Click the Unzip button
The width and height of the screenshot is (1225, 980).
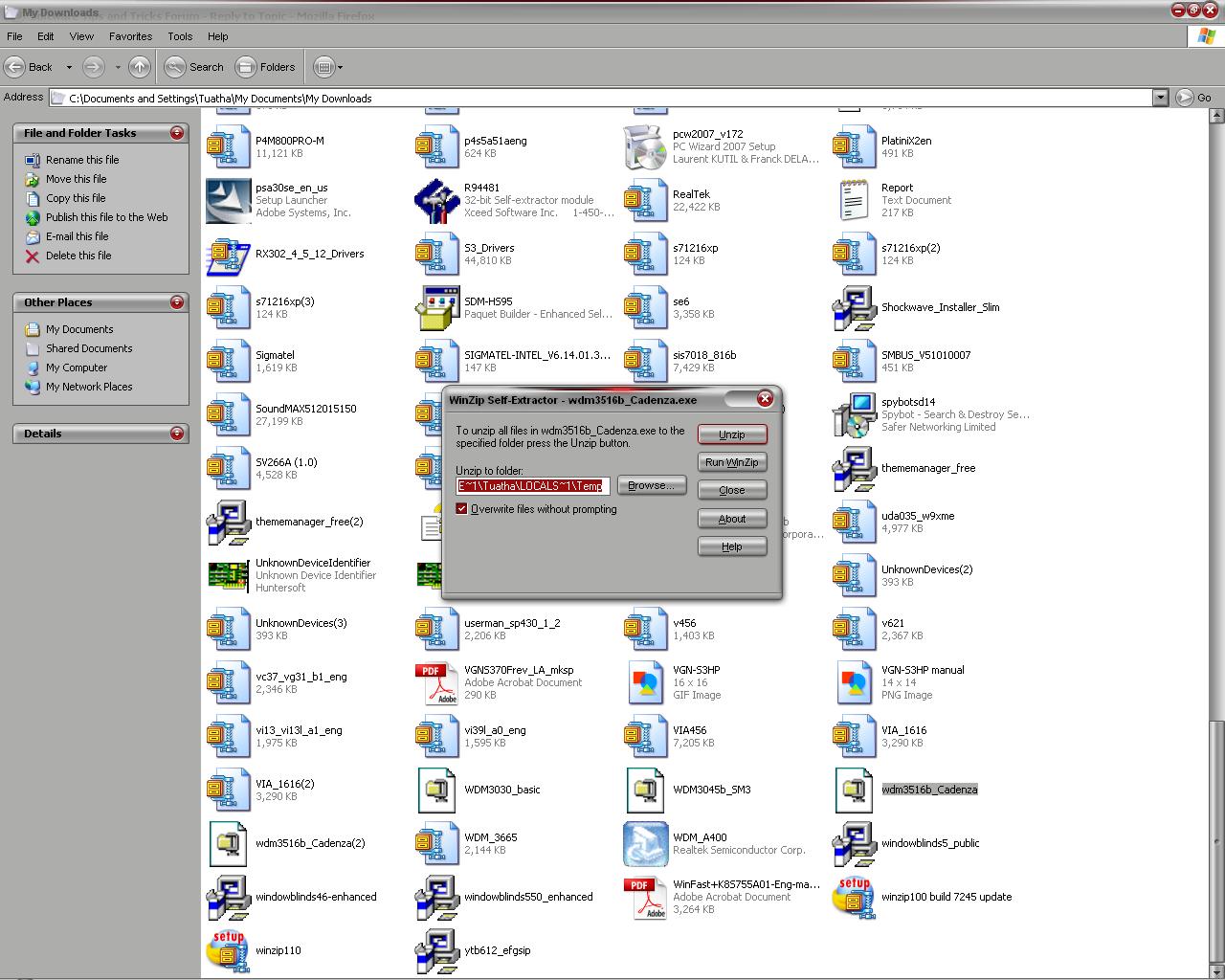[732, 434]
